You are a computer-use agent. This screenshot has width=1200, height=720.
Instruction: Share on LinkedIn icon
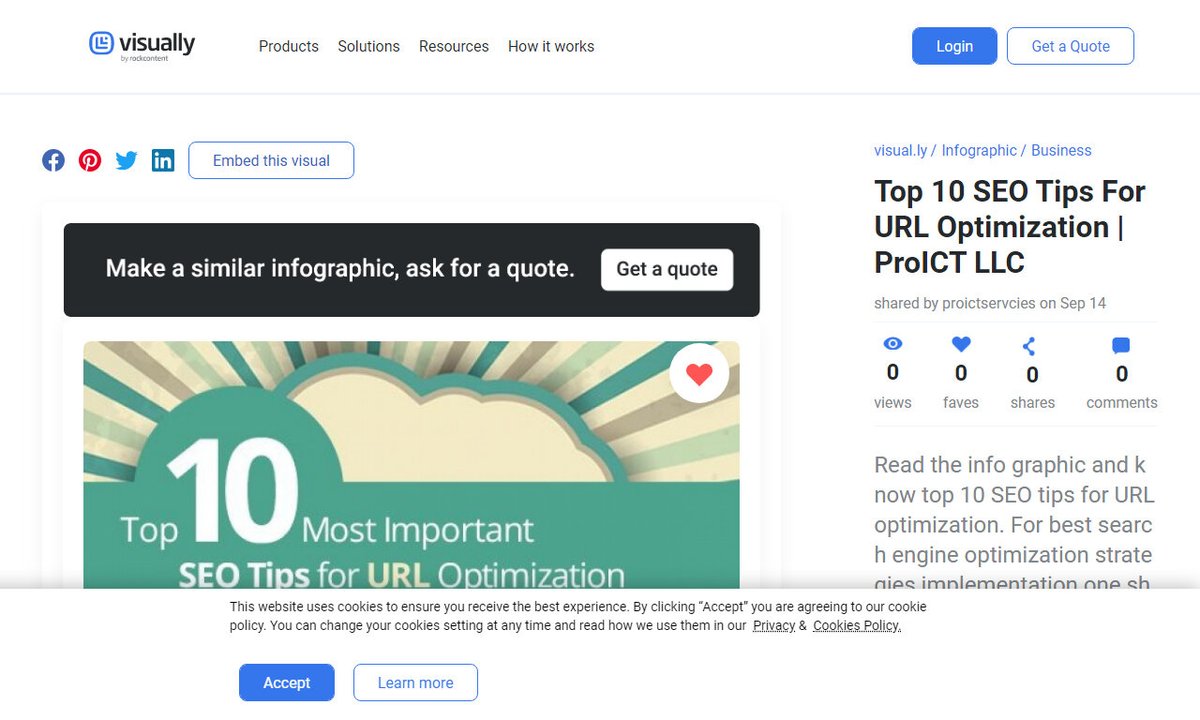point(163,160)
